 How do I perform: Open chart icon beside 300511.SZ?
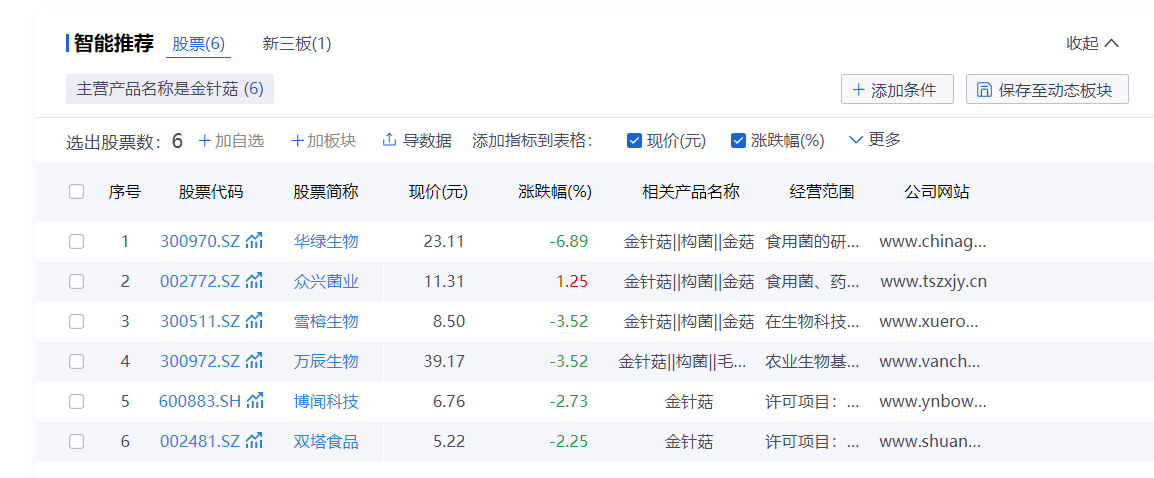254,321
